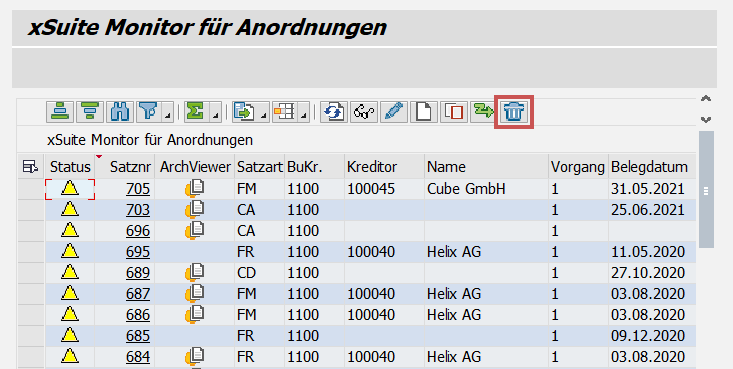Open ArchViewer document icon for record 687
The height and width of the screenshot is (369, 733).
coord(194,293)
